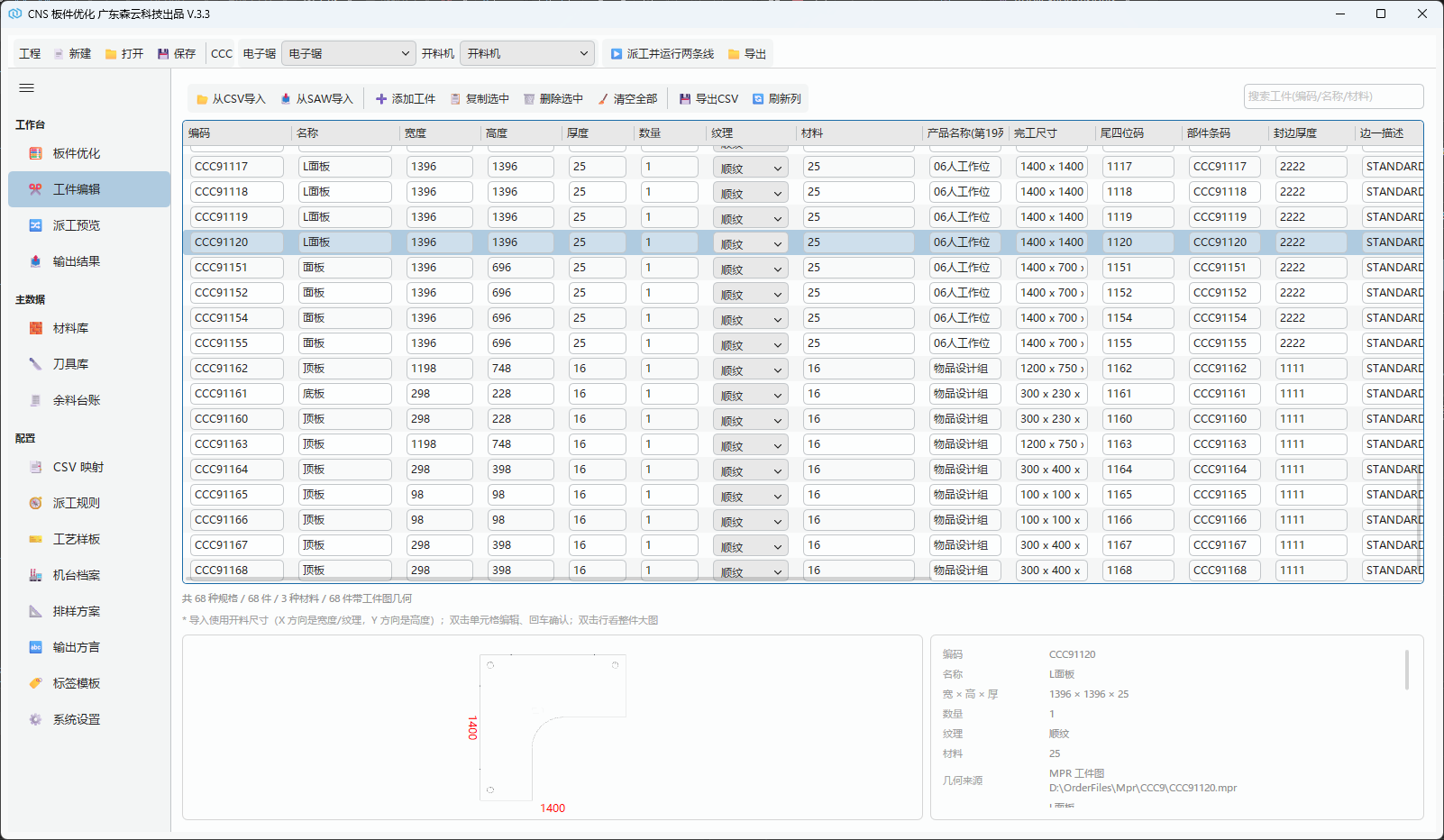Save the project with 保存
Screen dimensions: 1444x840
[177, 54]
